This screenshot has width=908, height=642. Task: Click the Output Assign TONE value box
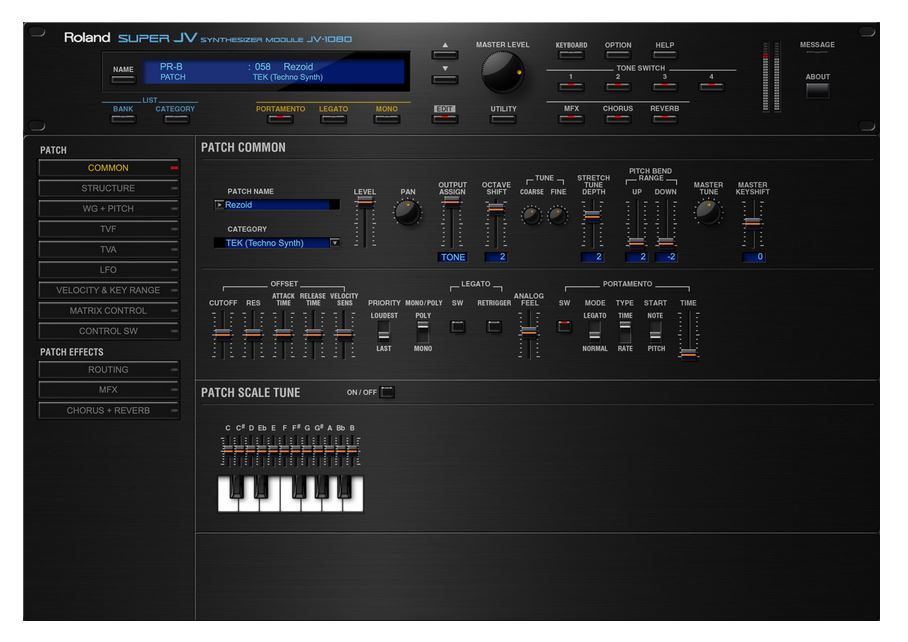[453, 257]
